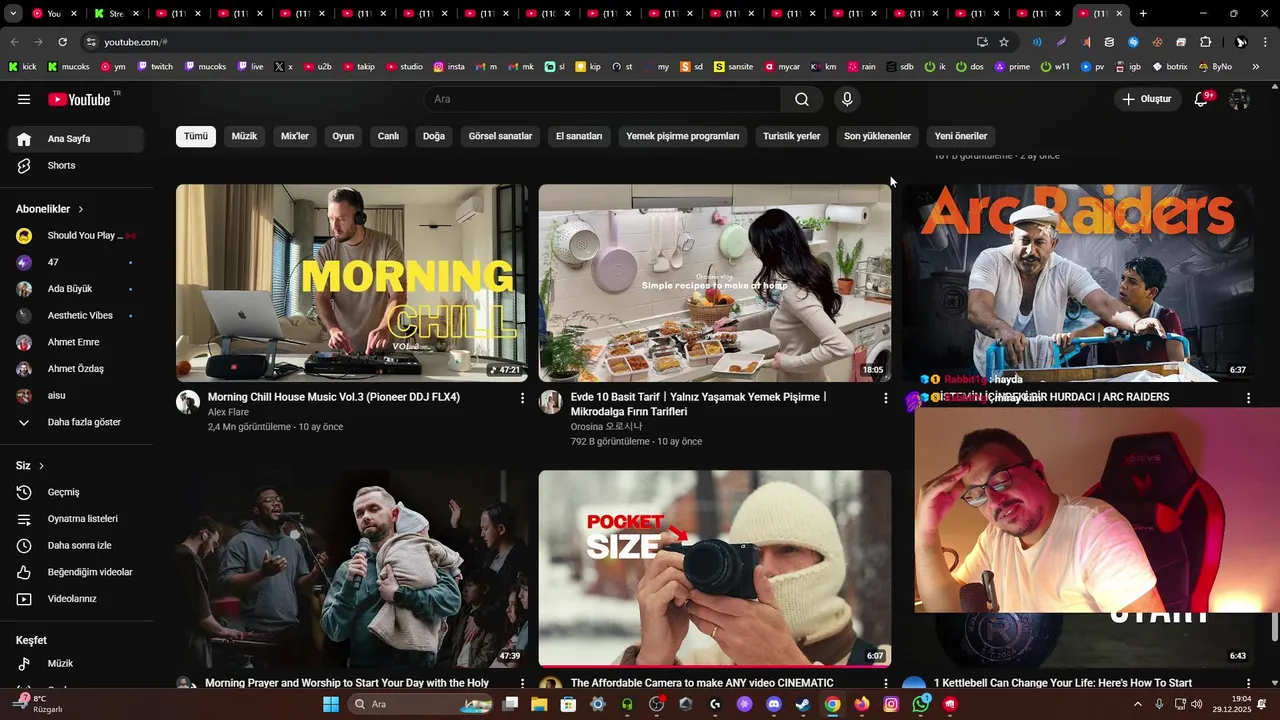Select the Tümü filter chip
This screenshot has height=720, width=1280.
[x=196, y=136]
